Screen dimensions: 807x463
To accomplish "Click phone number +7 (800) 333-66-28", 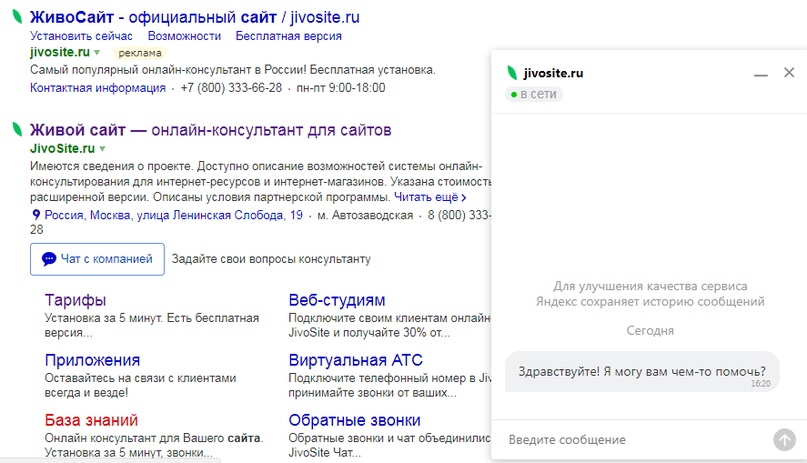I will [x=231, y=87].
